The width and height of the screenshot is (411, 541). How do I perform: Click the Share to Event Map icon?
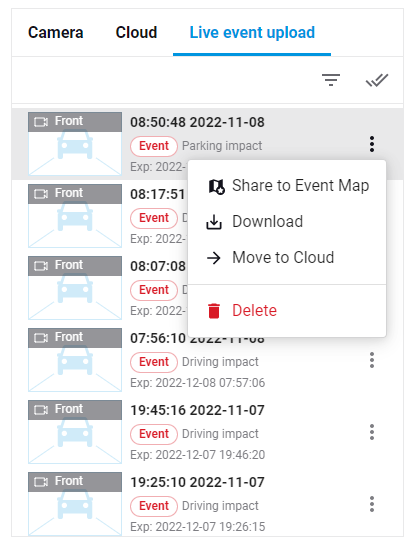coord(217,186)
